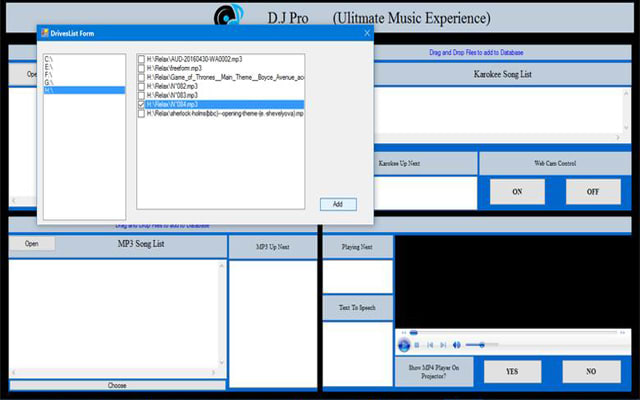Image resolution: width=640 pixels, height=400 pixels.
Task: Click the play button in media player
Action: (x=404, y=345)
